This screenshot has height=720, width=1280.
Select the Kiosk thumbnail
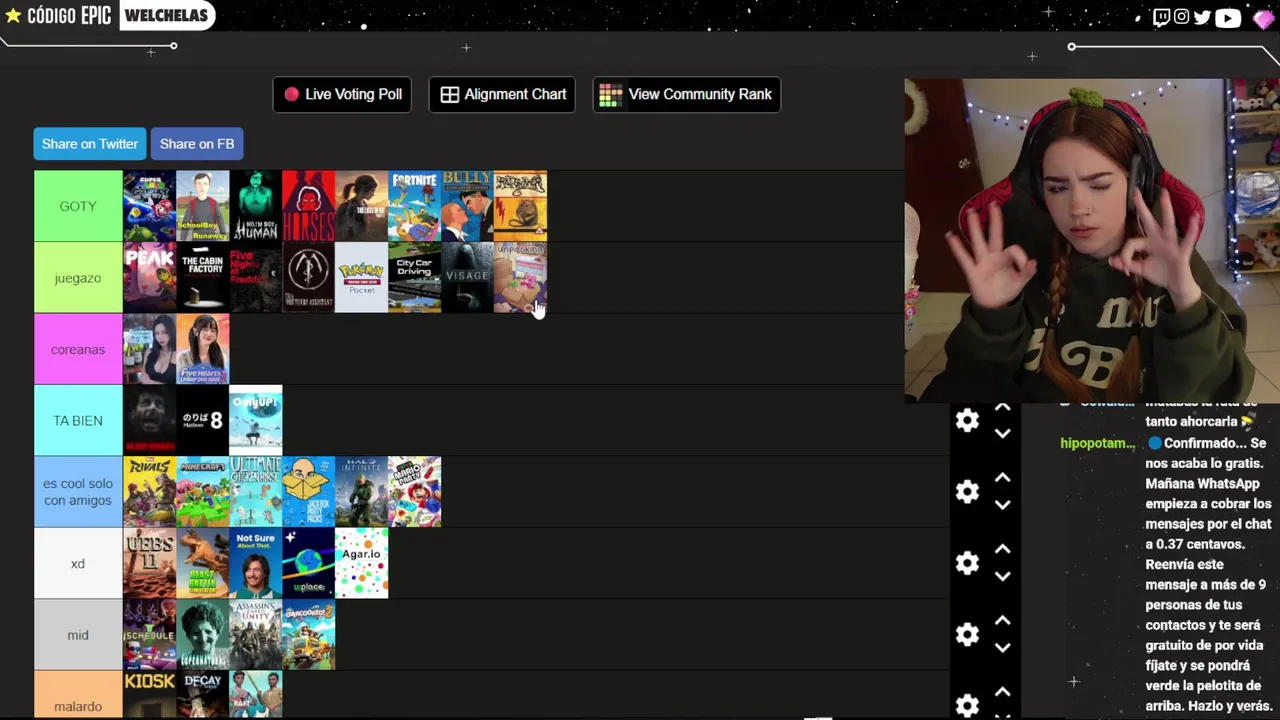point(149,695)
